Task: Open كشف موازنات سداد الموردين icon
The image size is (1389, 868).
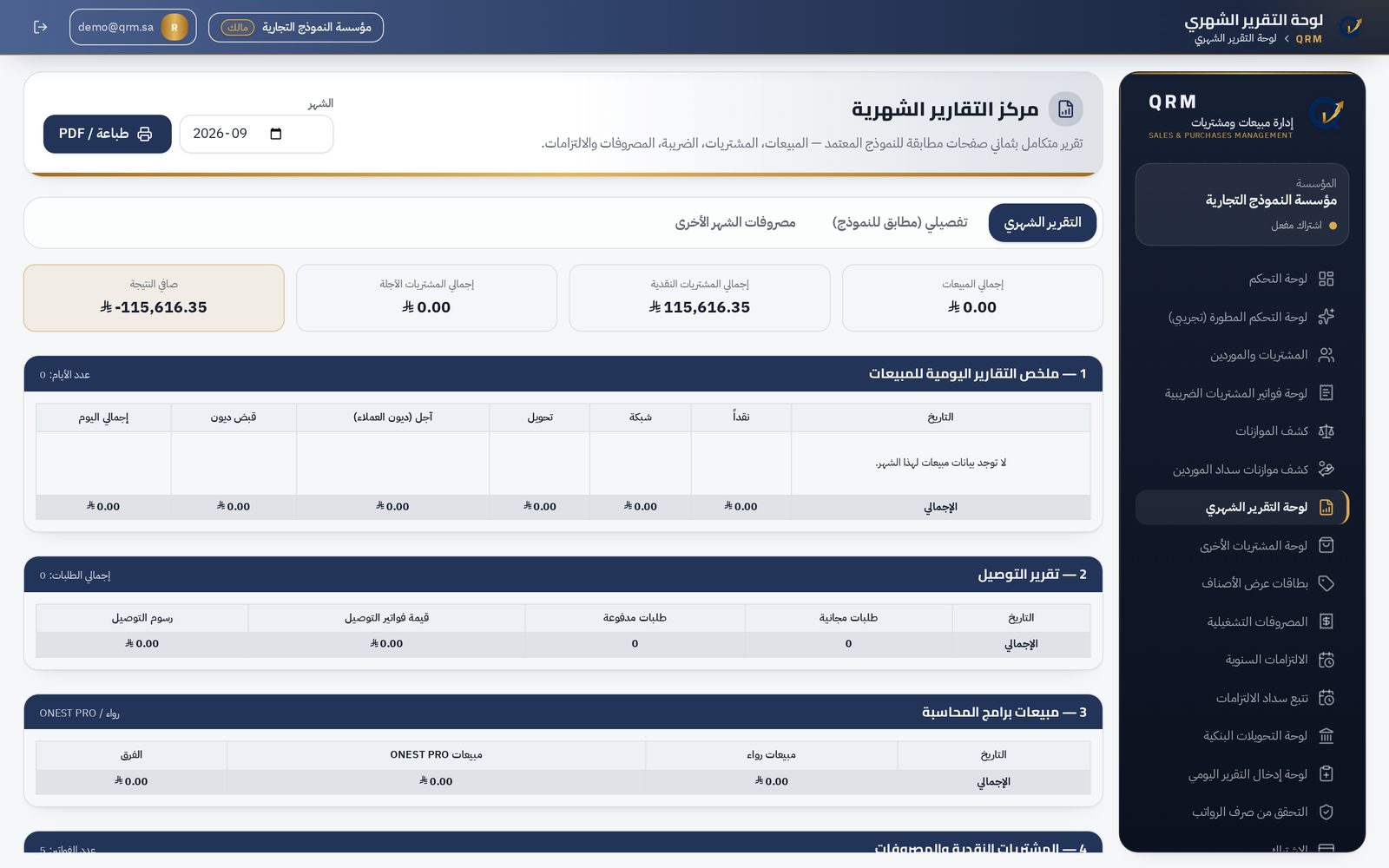Action: coord(1326,469)
